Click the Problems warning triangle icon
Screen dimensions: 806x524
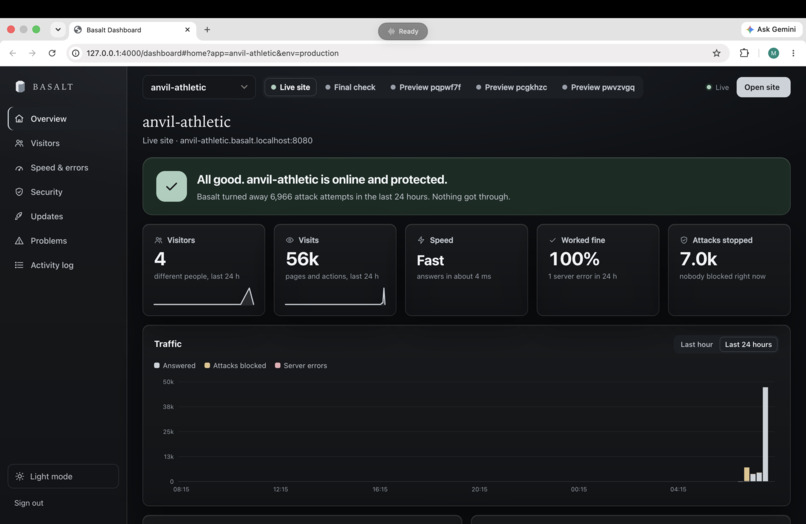click(19, 241)
